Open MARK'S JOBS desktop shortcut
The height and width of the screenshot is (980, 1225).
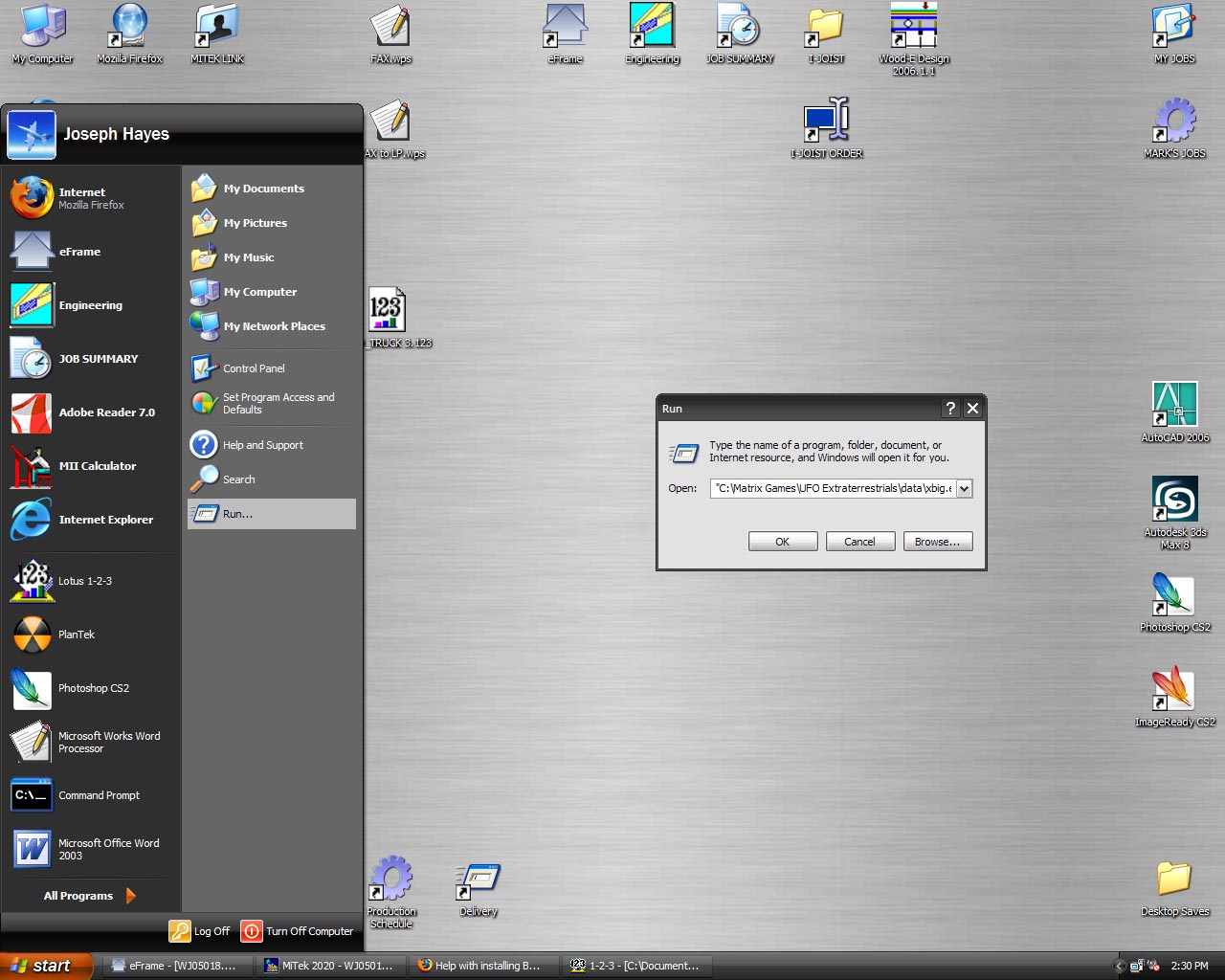coord(1174,128)
